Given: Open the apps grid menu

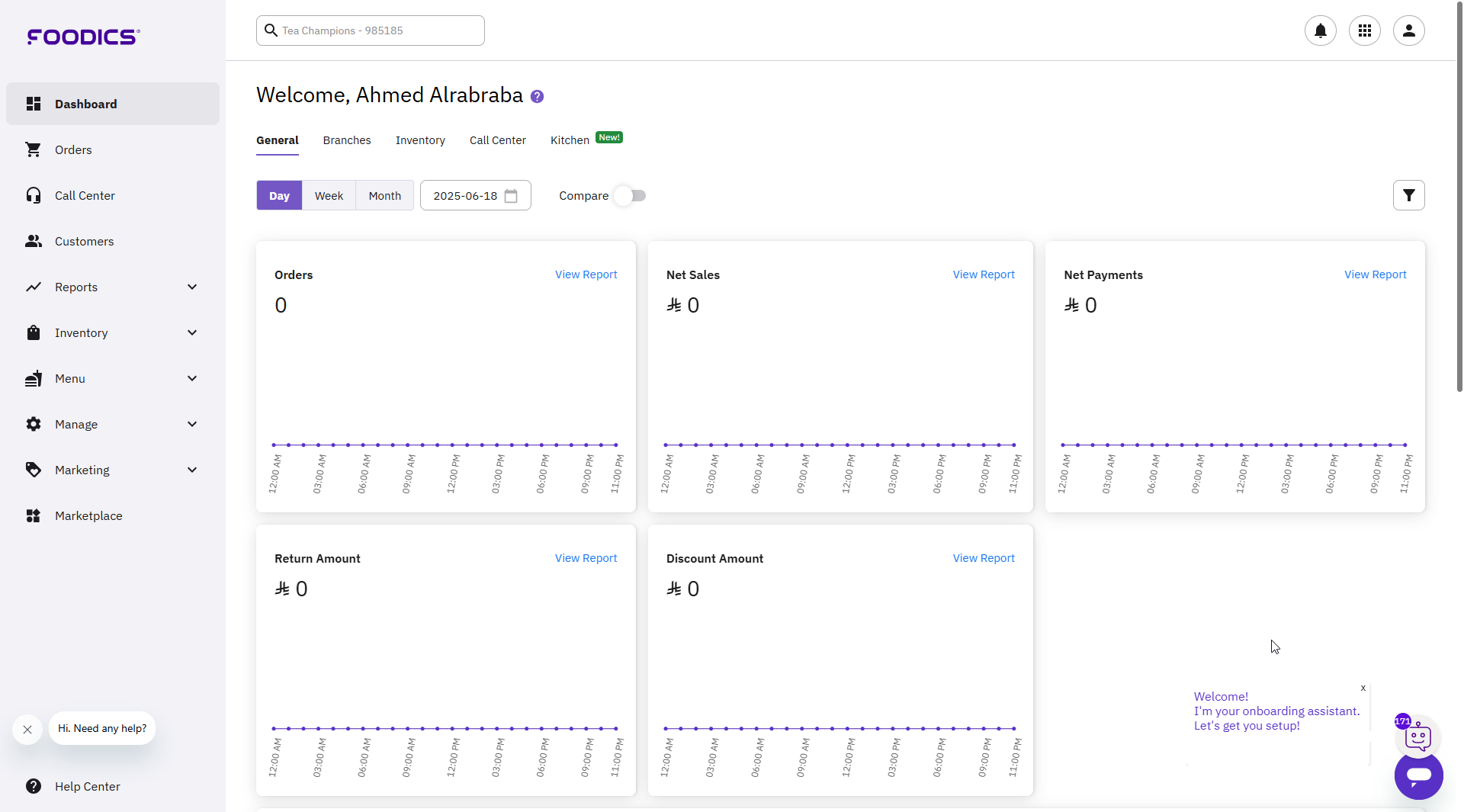Looking at the screenshot, I should 1364,30.
